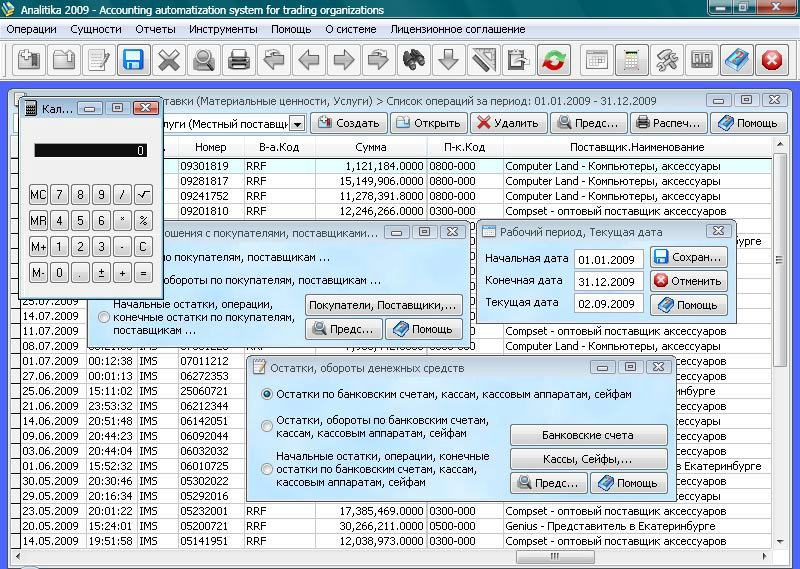
Task: Select radio for opening balances, operations by customers
Action: (x=104, y=317)
